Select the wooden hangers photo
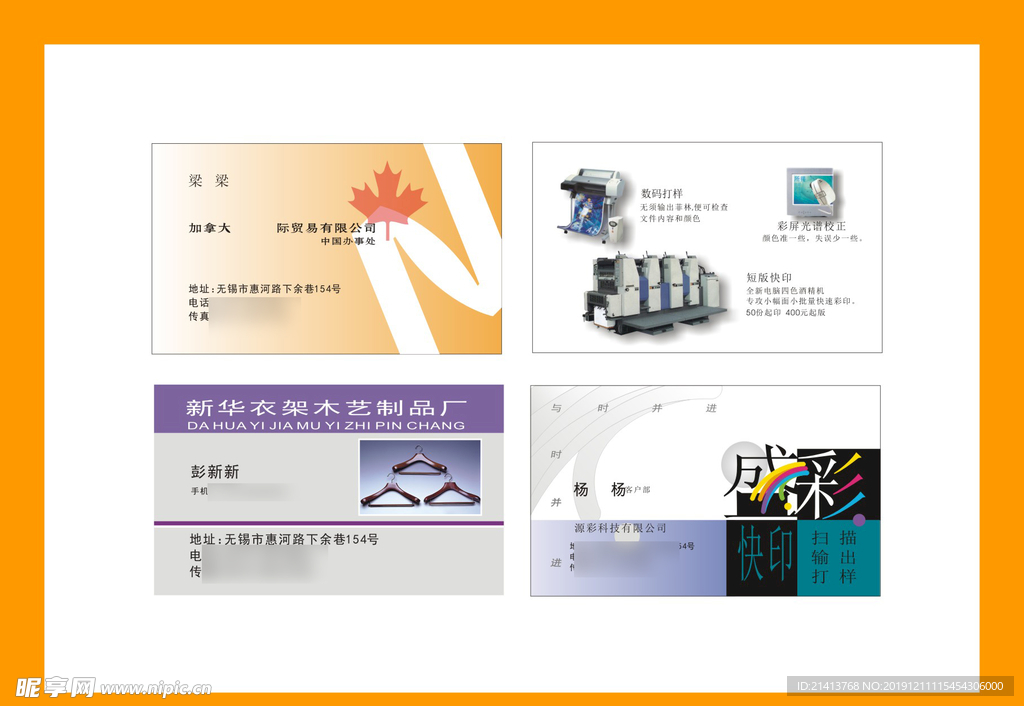Viewport: 1024px width, 706px height. pos(420,478)
